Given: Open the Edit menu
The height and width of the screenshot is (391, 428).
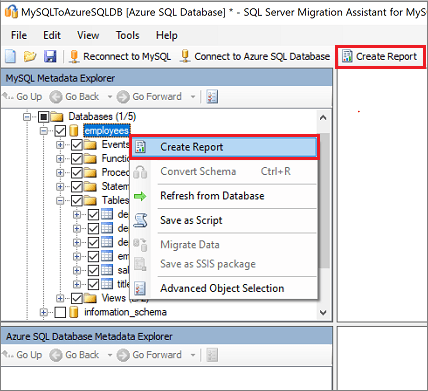Looking at the screenshot, I should [52, 35].
